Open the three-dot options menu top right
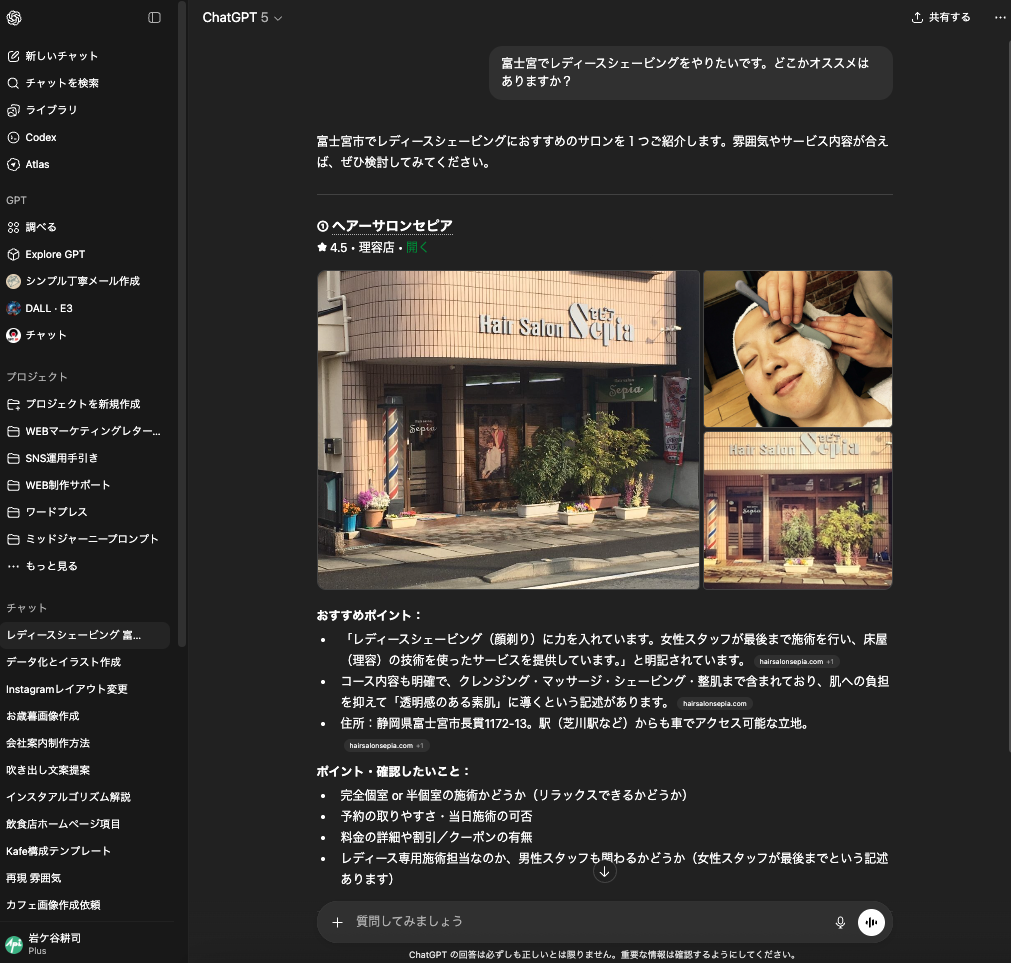The height and width of the screenshot is (963, 1011). [1000, 18]
